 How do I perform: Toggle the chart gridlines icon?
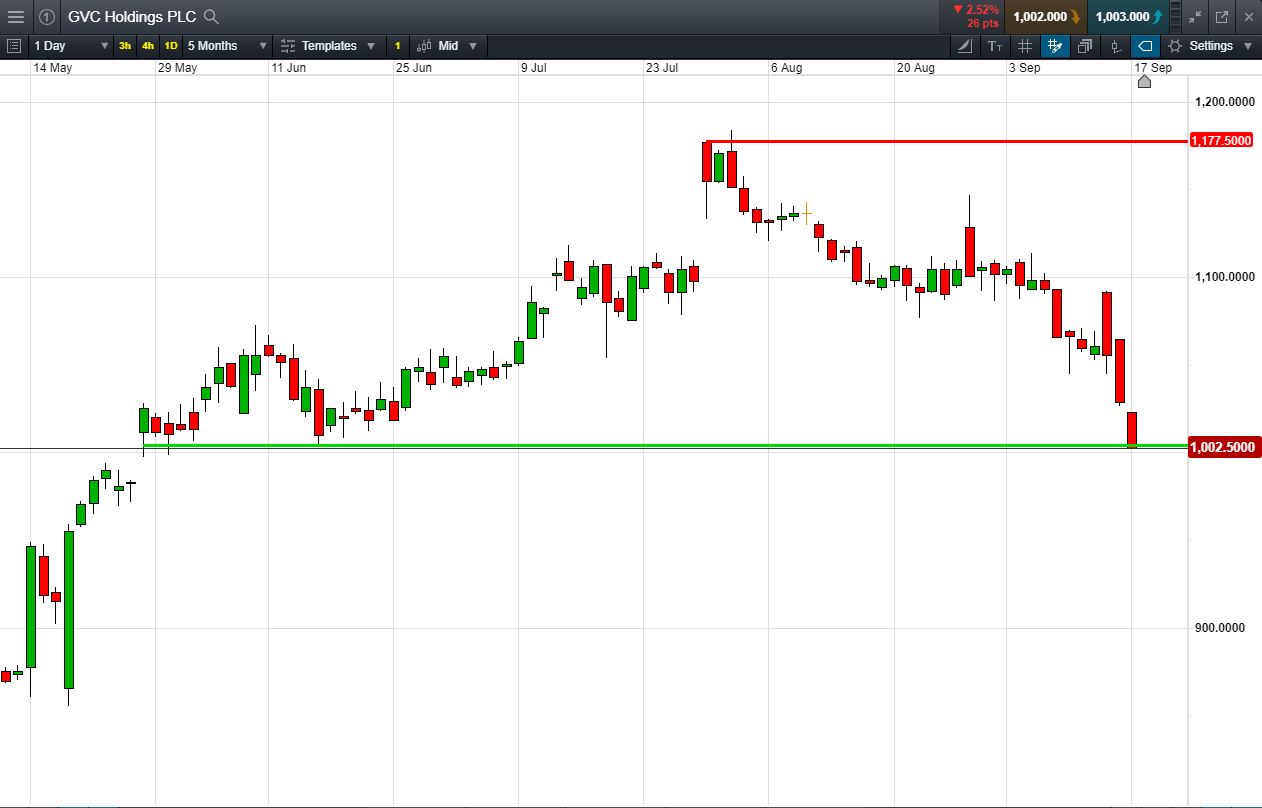(1025, 46)
